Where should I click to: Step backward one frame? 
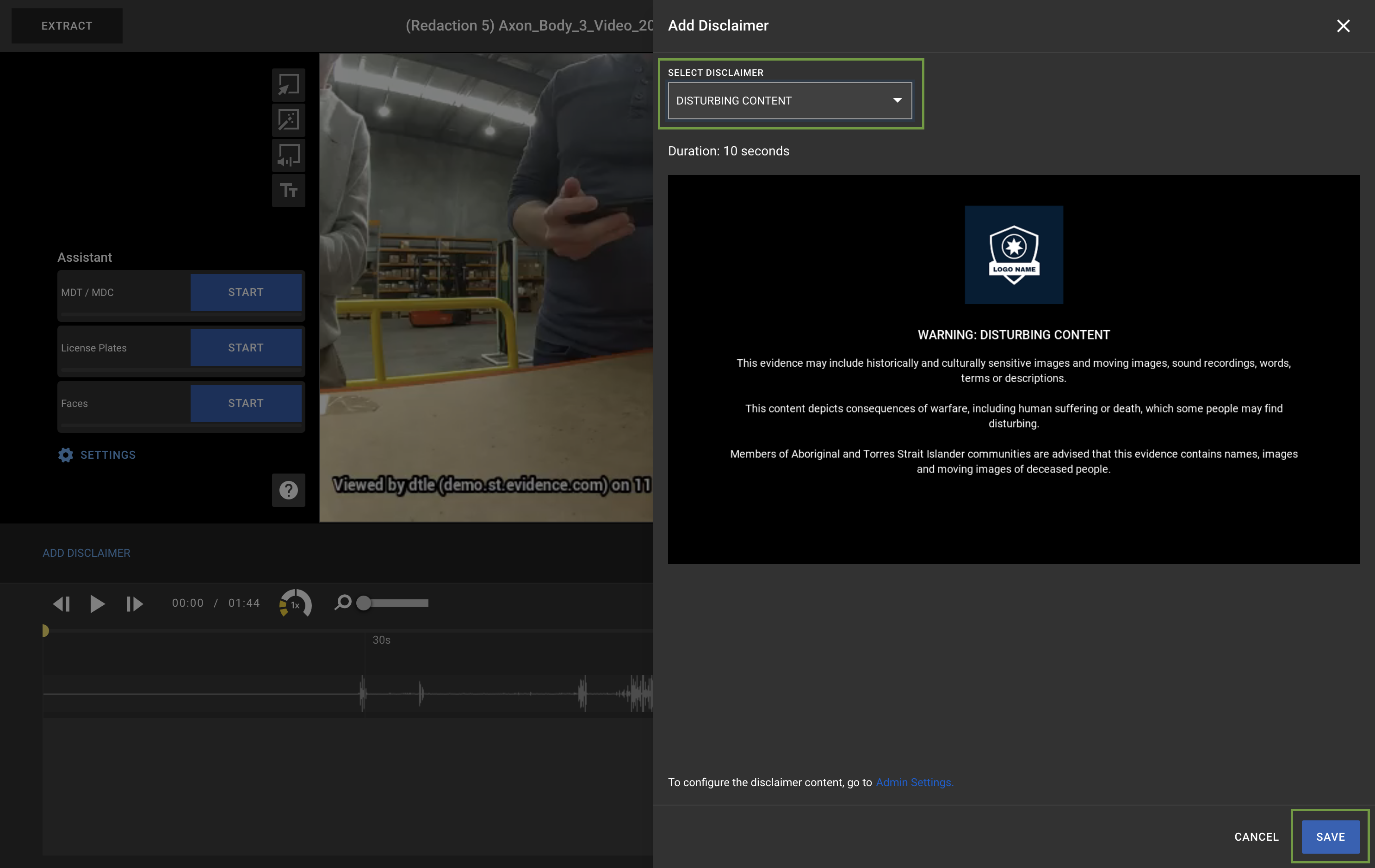[x=62, y=604]
